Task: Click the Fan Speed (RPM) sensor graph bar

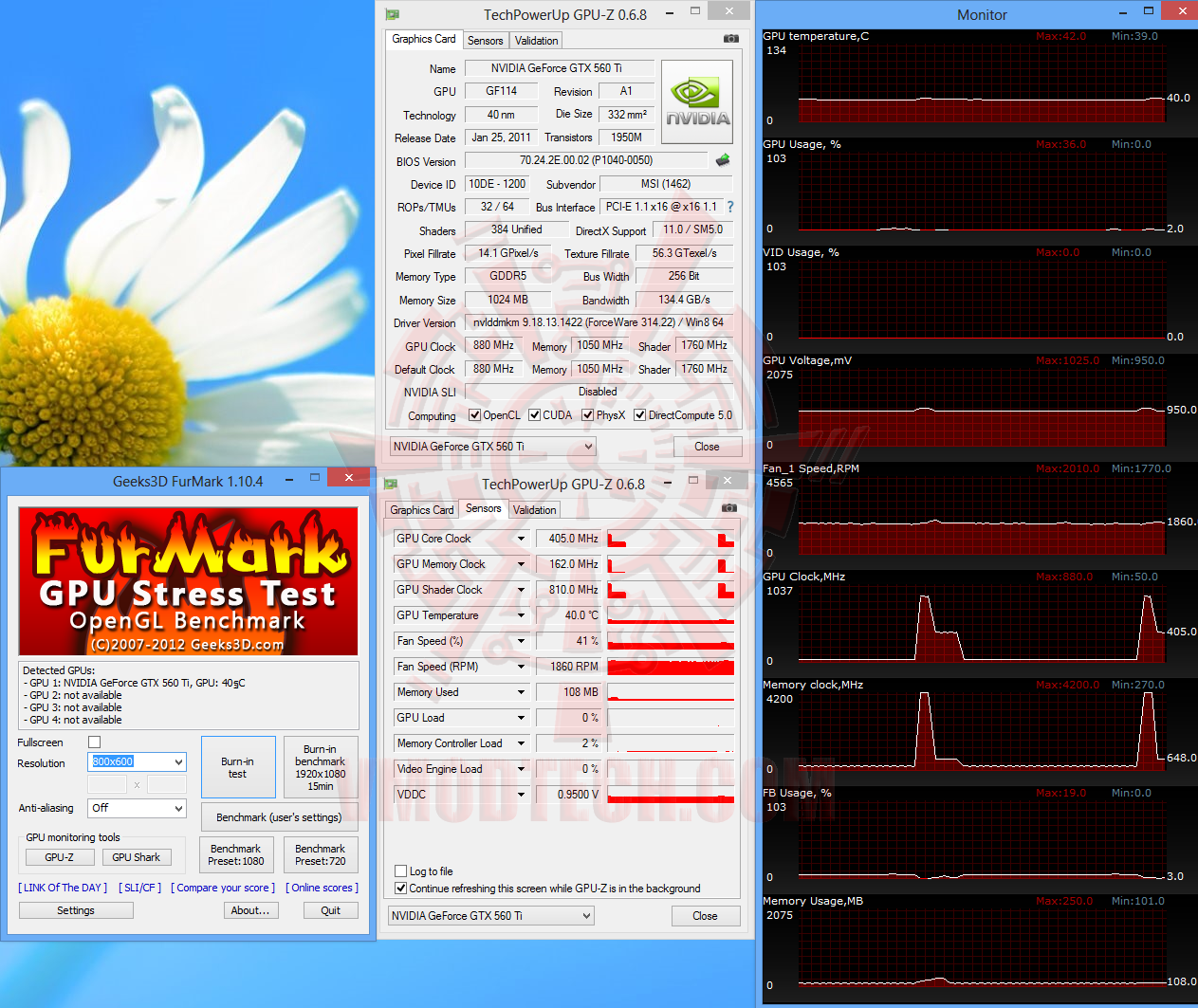Action: point(671,667)
